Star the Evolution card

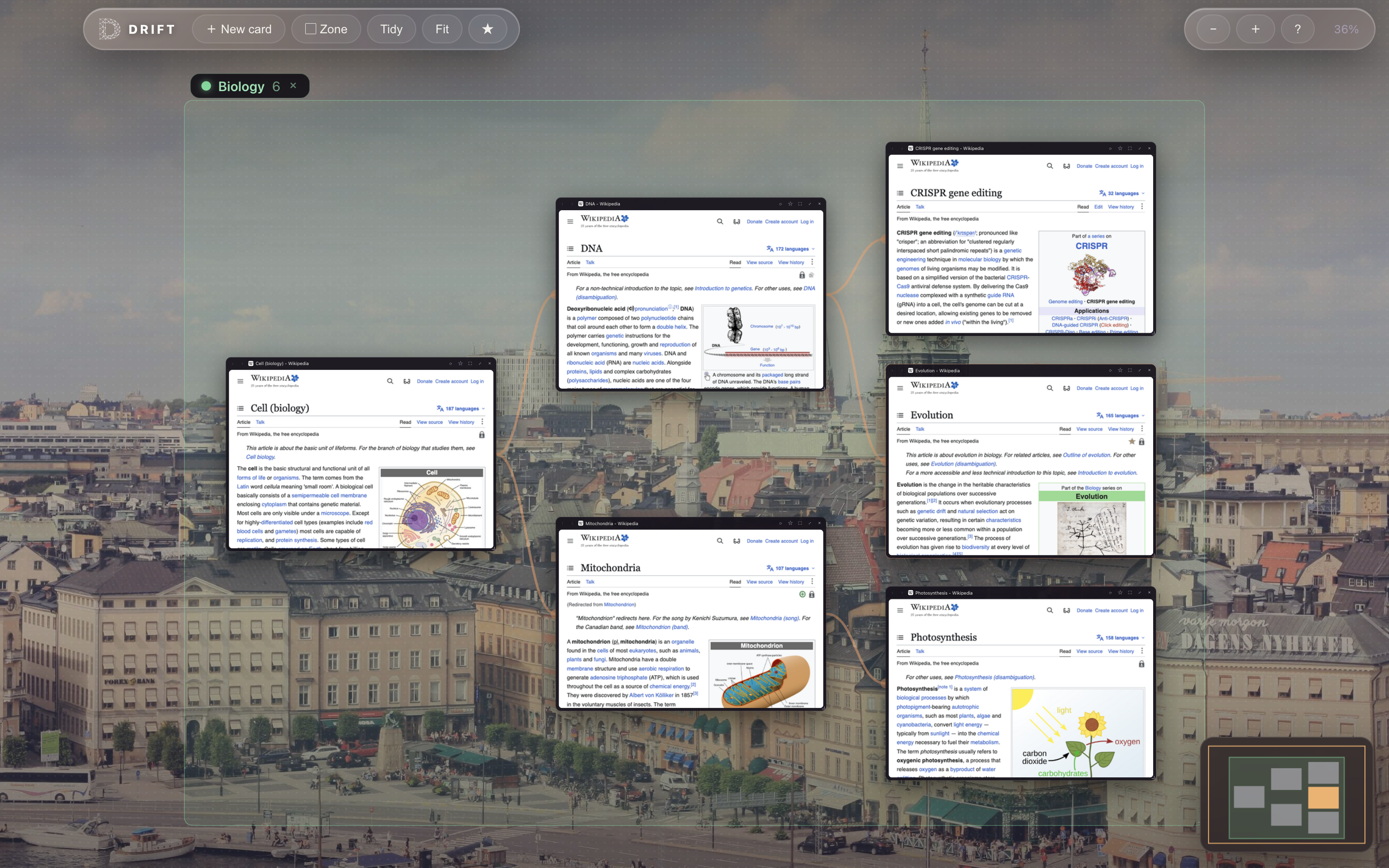click(1120, 370)
